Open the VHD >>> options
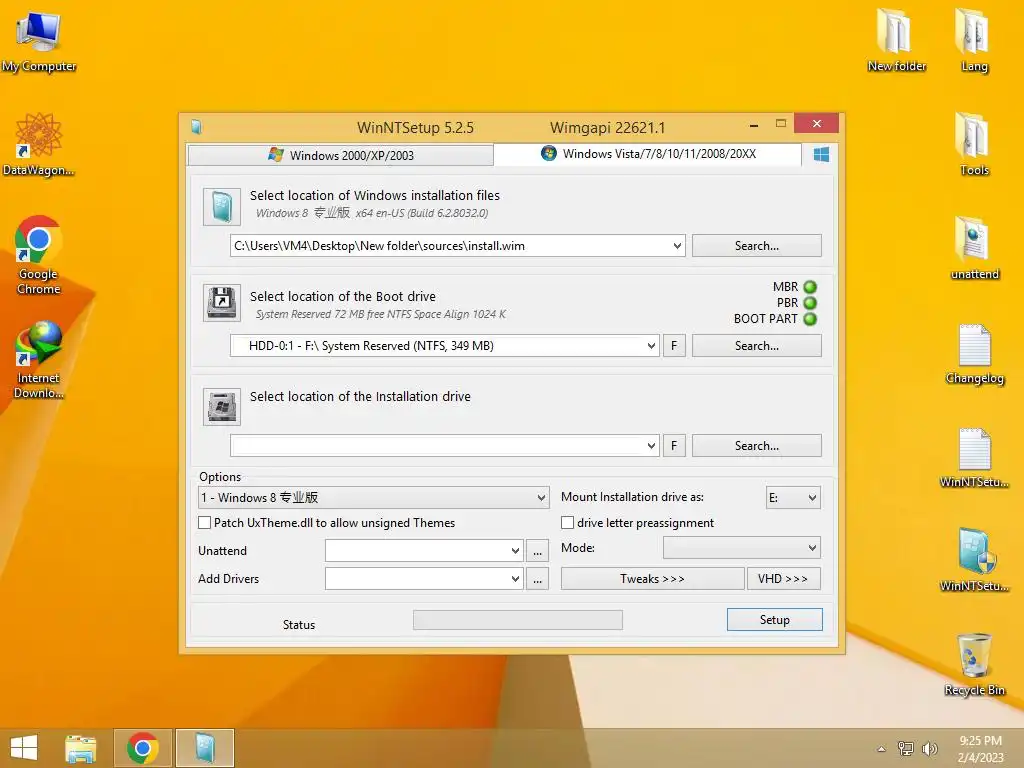Screen dimensions: 1024x768 pos(783,579)
